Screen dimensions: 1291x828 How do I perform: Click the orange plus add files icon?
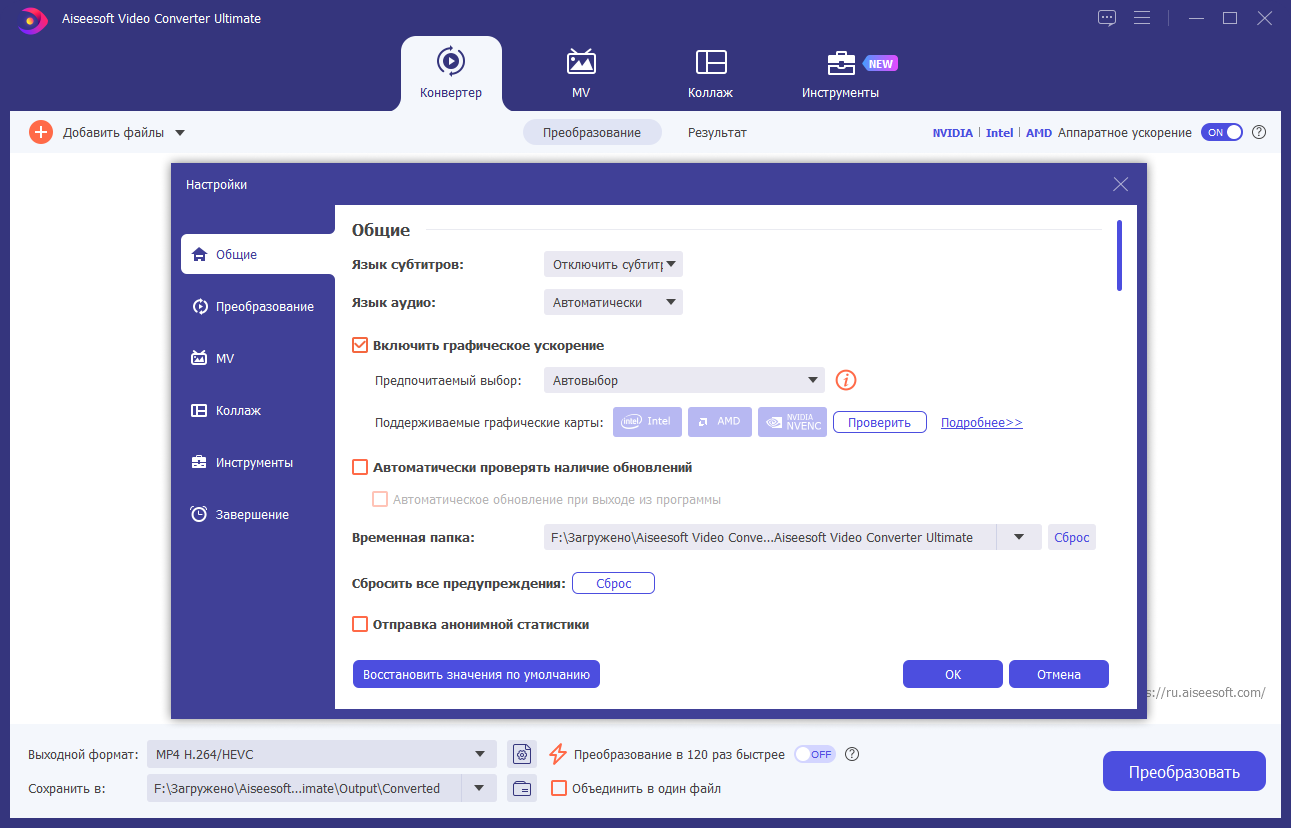pos(41,132)
